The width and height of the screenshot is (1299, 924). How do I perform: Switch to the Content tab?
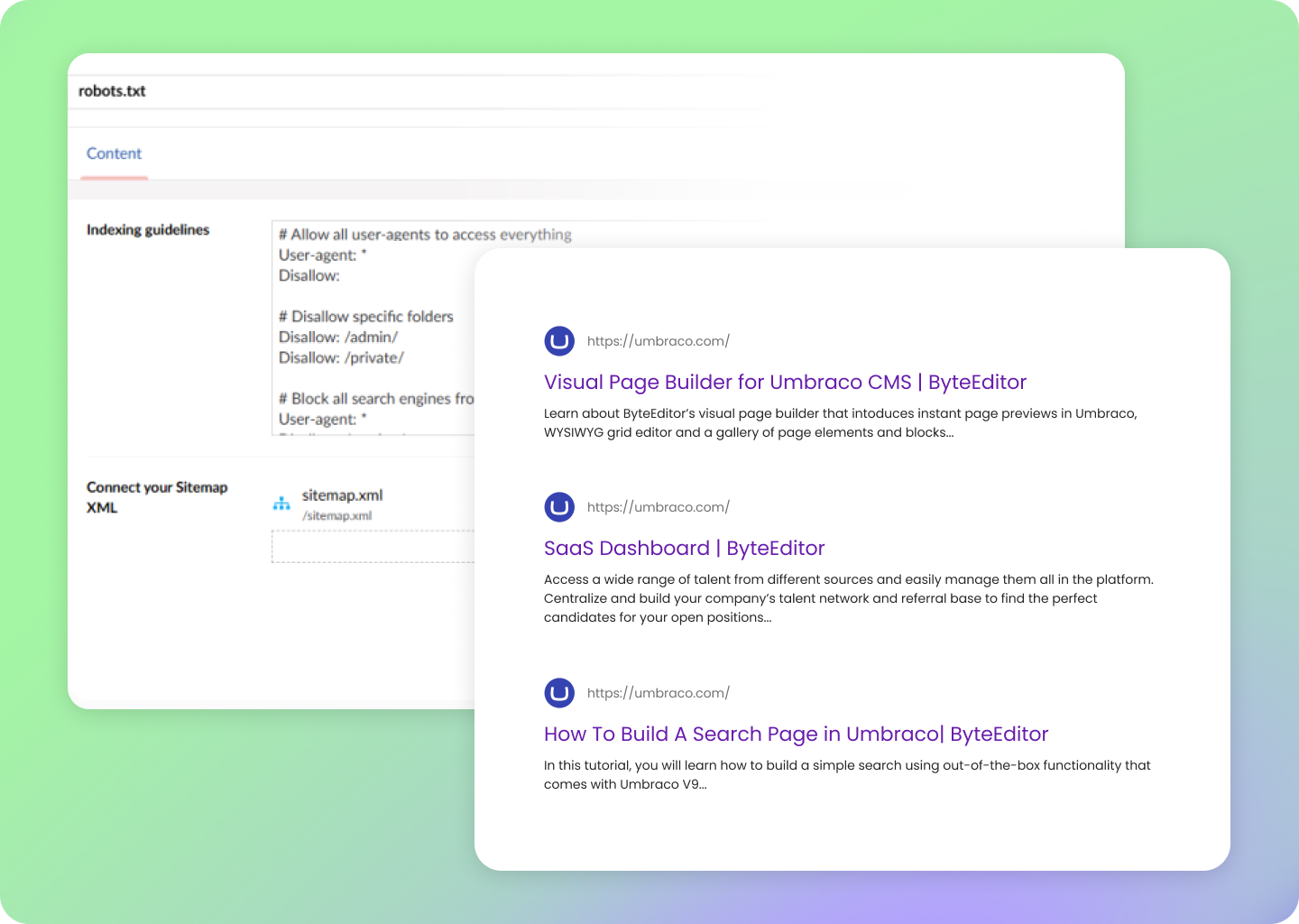pyautogui.click(x=114, y=154)
